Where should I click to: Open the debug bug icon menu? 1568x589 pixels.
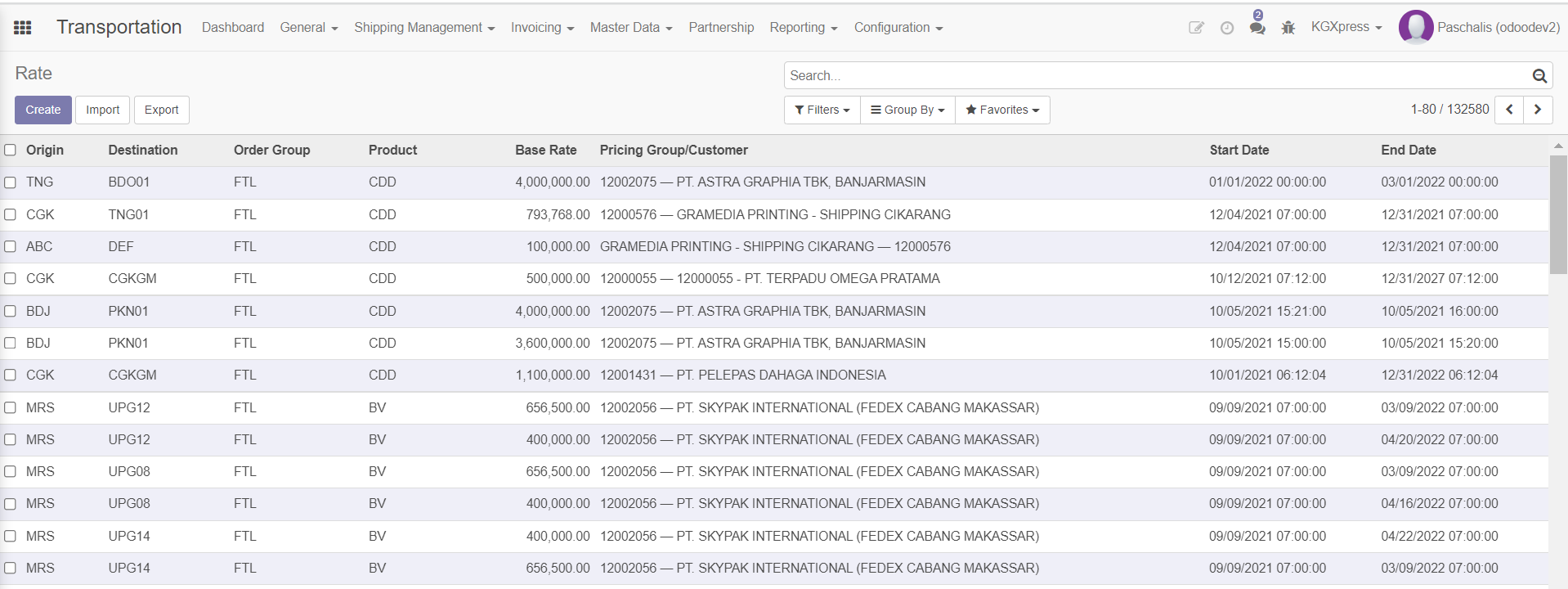(1288, 28)
